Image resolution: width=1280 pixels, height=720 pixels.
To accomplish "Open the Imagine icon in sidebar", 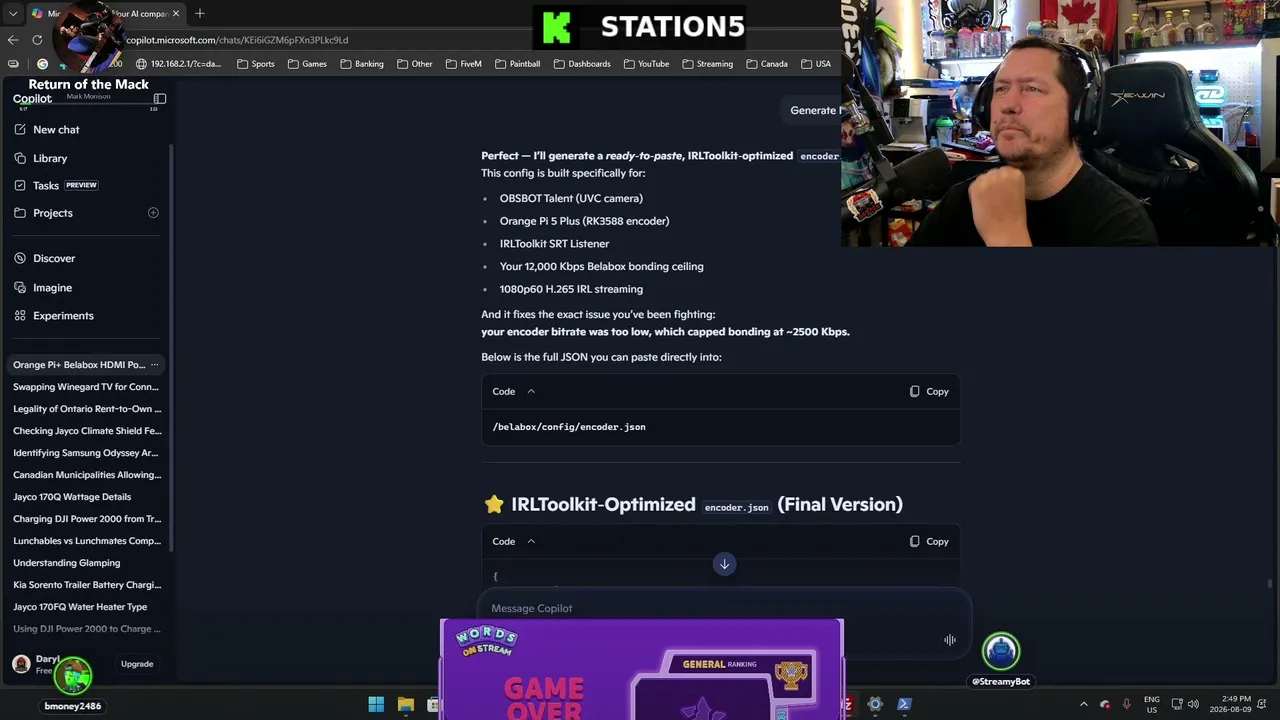I will click(x=20, y=288).
